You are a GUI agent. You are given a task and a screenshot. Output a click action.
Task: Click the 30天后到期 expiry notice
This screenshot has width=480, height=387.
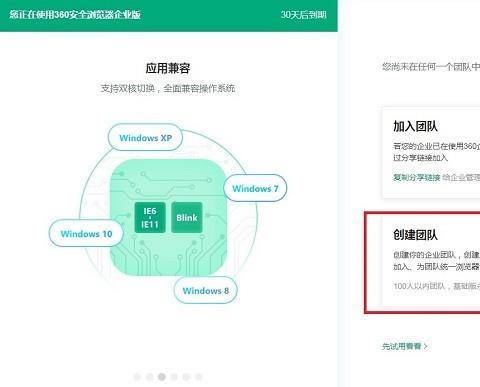click(303, 15)
